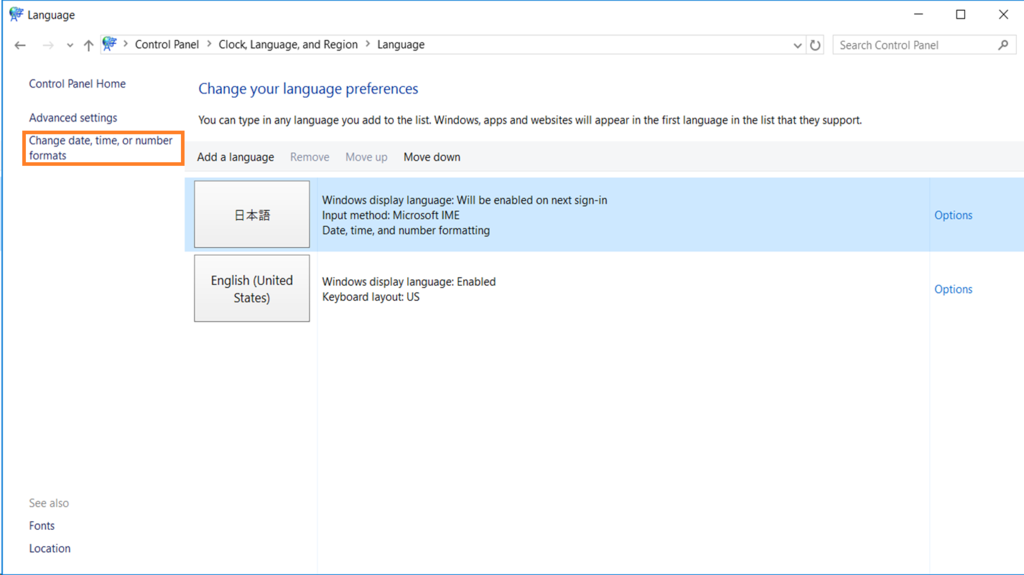Click the Language window title icon
The image size is (1024, 575).
[16, 14]
